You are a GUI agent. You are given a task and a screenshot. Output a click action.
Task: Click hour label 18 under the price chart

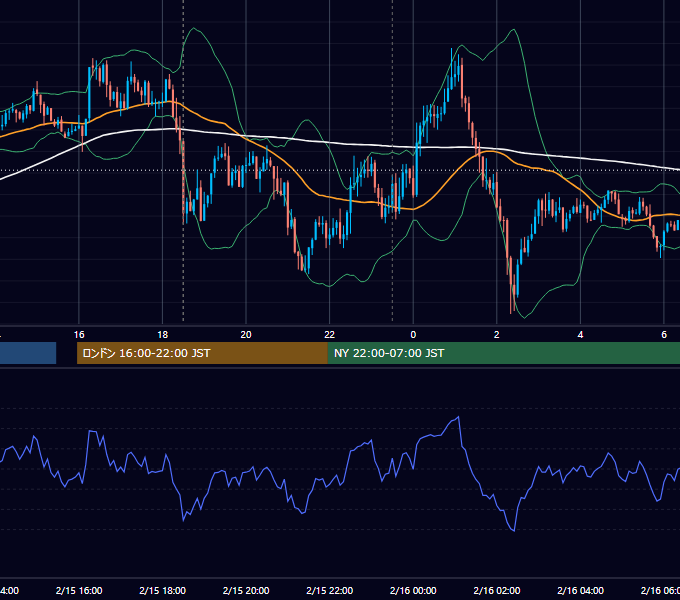163,335
